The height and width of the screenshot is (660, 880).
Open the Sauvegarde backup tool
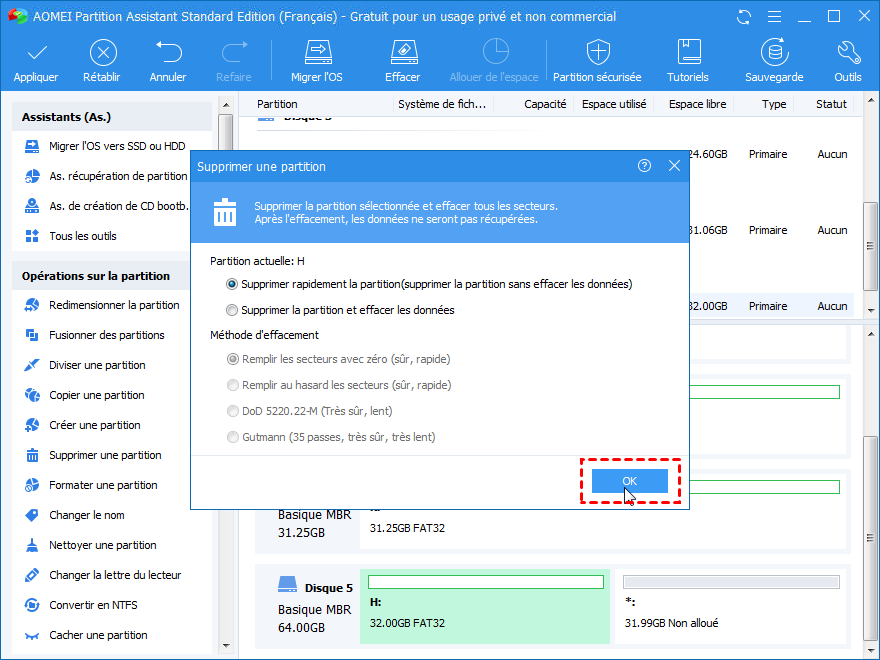pos(774,61)
